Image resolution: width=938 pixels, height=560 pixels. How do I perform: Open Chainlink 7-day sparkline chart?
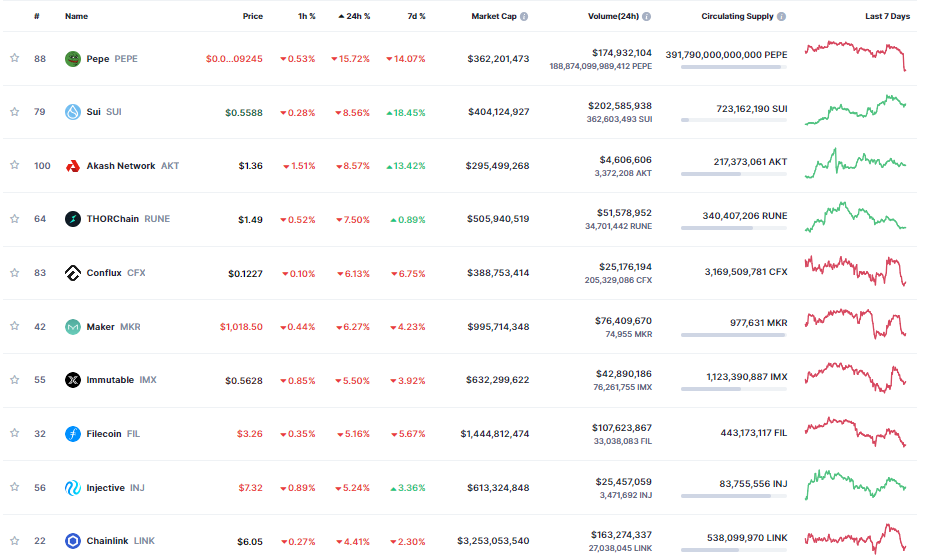pyautogui.click(x=855, y=538)
